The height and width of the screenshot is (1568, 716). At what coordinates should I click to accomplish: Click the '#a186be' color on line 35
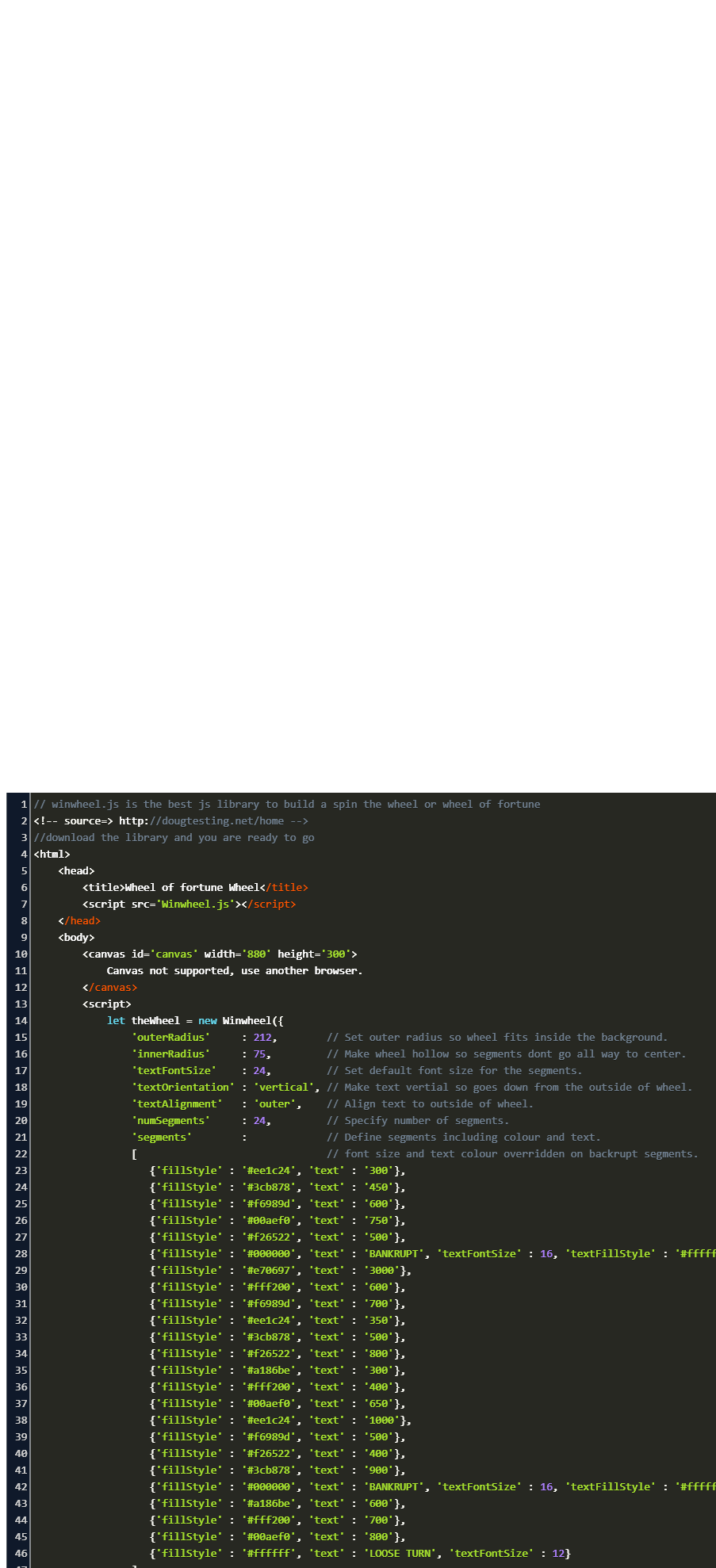tap(268, 1370)
